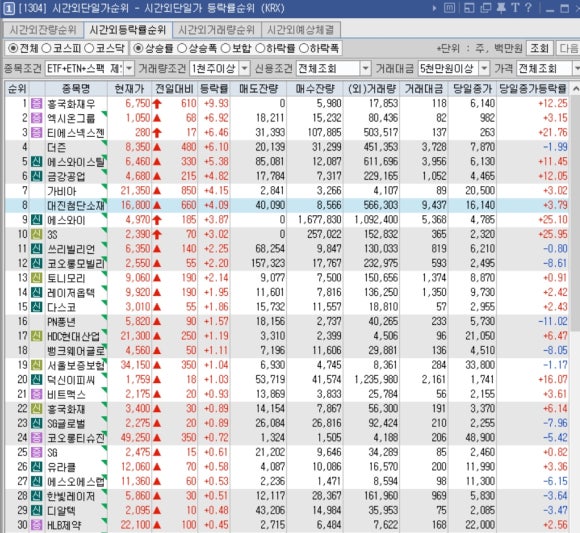
Task: Click the yellow 신 badge for 토니모리
Action: pyautogui.click(x=36, y=278)
